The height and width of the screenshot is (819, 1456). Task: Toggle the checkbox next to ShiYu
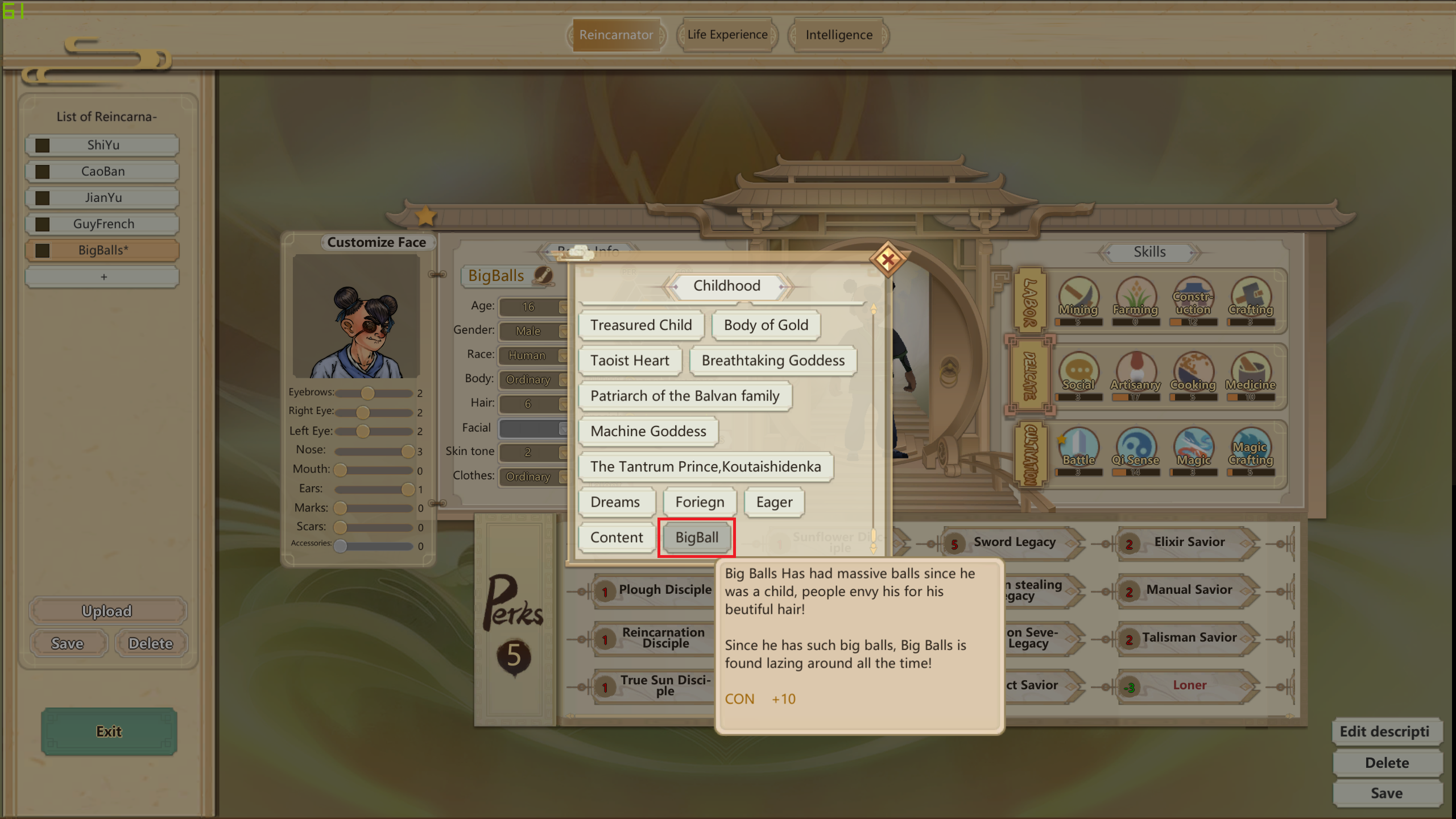click(x=42, y=146)
